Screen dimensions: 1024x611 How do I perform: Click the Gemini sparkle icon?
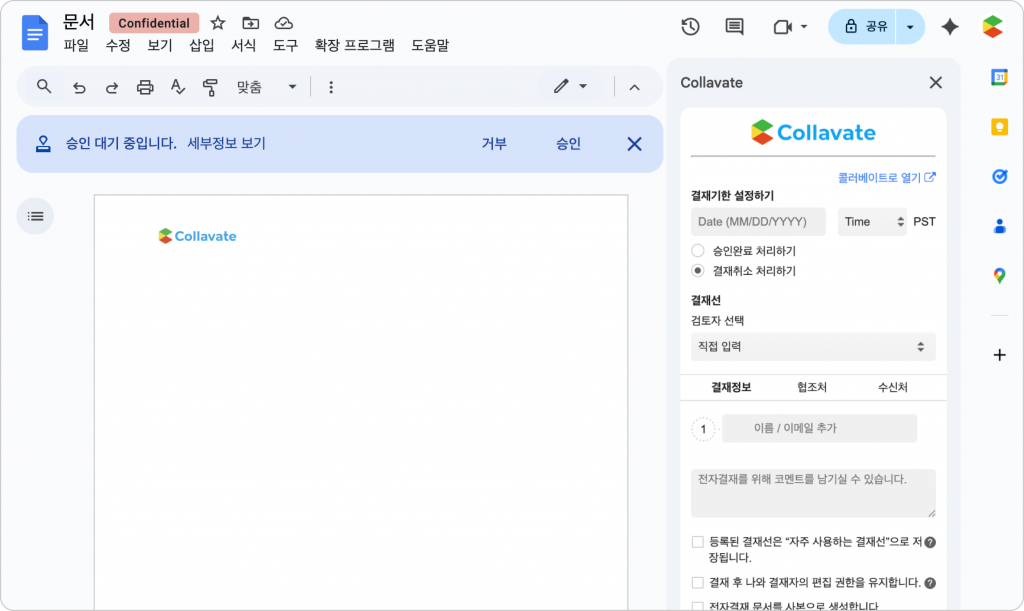point(950,27)
